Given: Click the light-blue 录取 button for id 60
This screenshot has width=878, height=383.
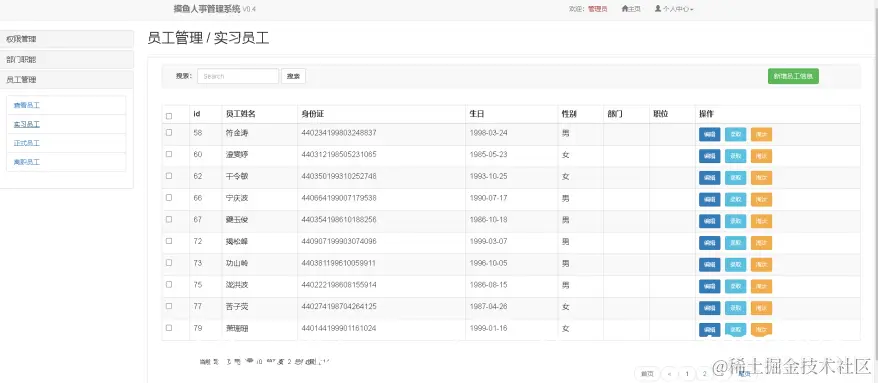Looking at the screenshot, I should (735, 156).
